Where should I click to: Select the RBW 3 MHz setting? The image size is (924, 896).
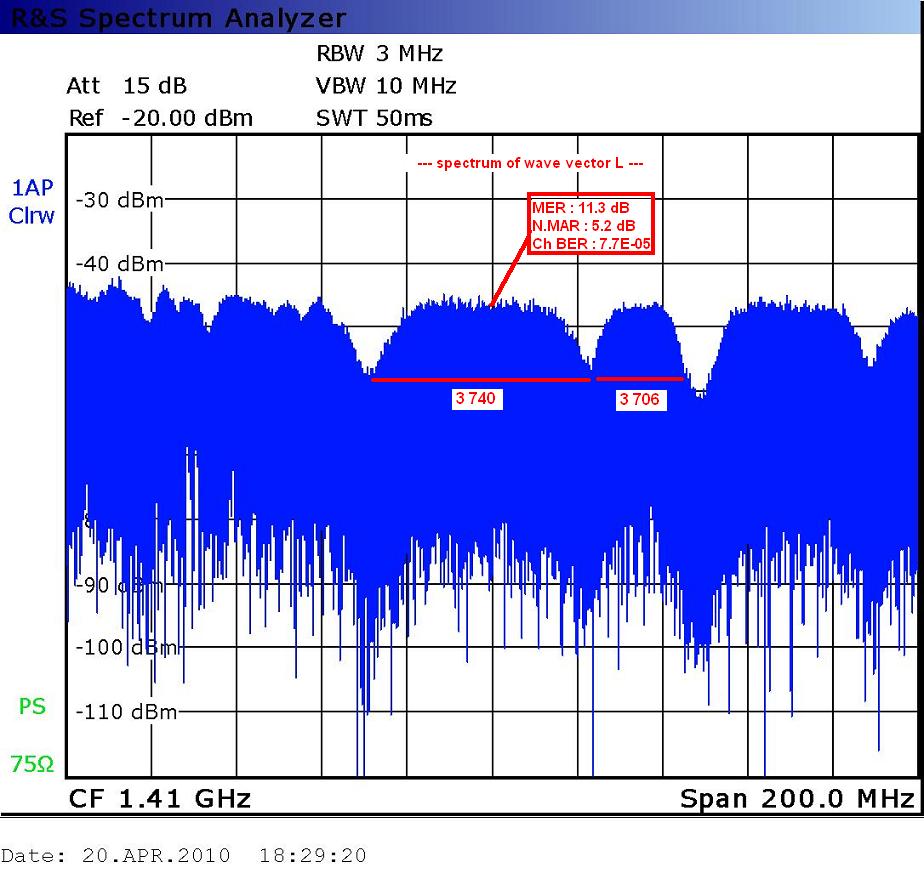pyautogui.click(x=379, y=54)
